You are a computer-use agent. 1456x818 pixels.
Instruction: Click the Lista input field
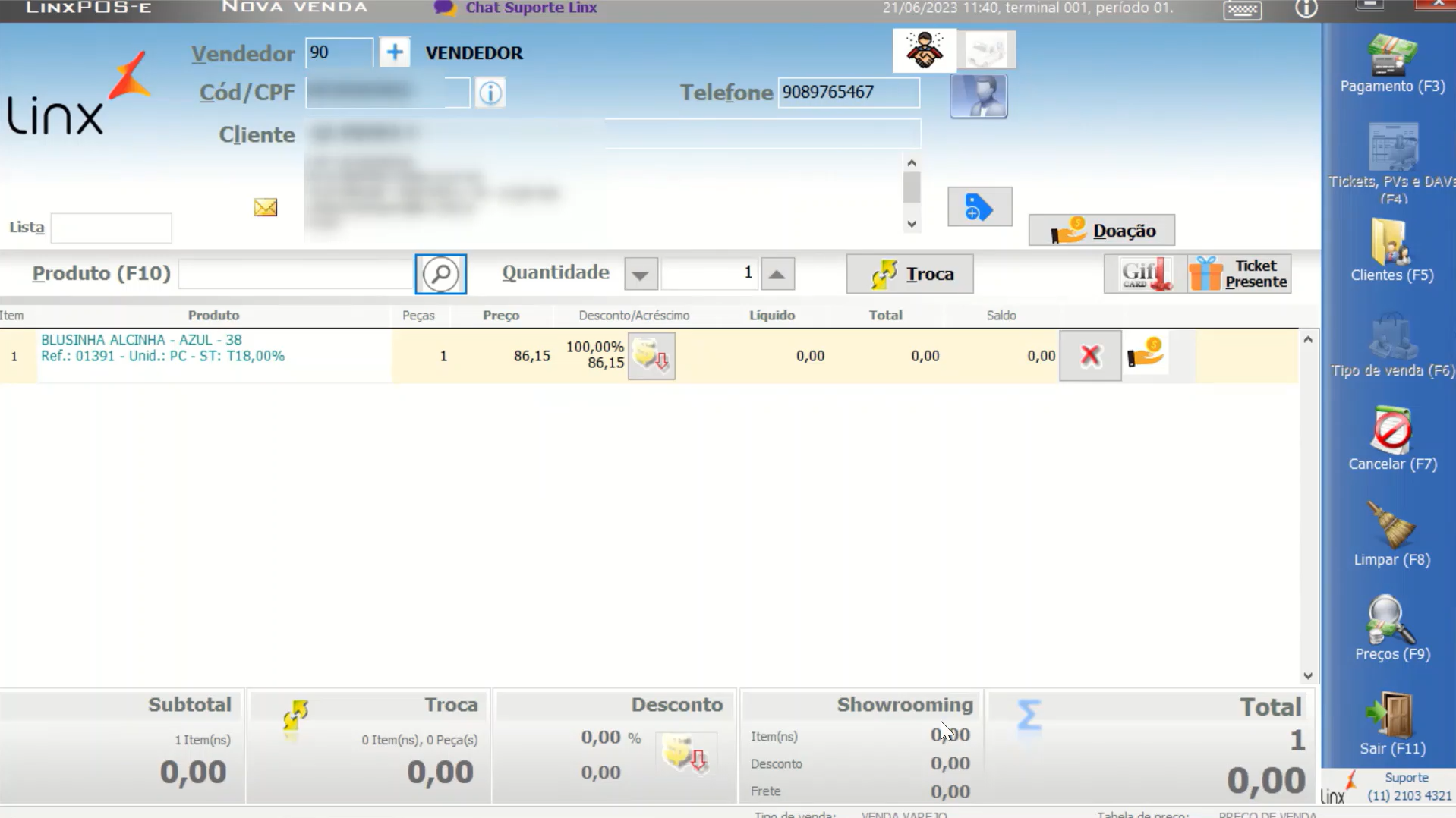point(112,228)
